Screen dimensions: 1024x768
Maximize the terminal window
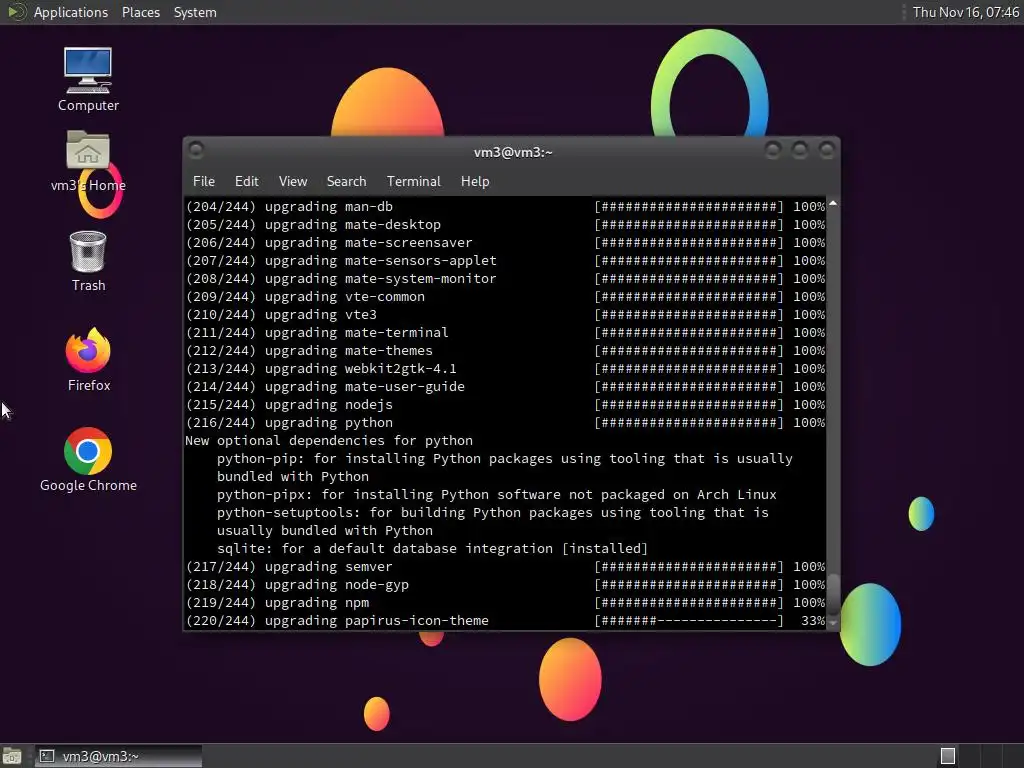tap(799, 151)
